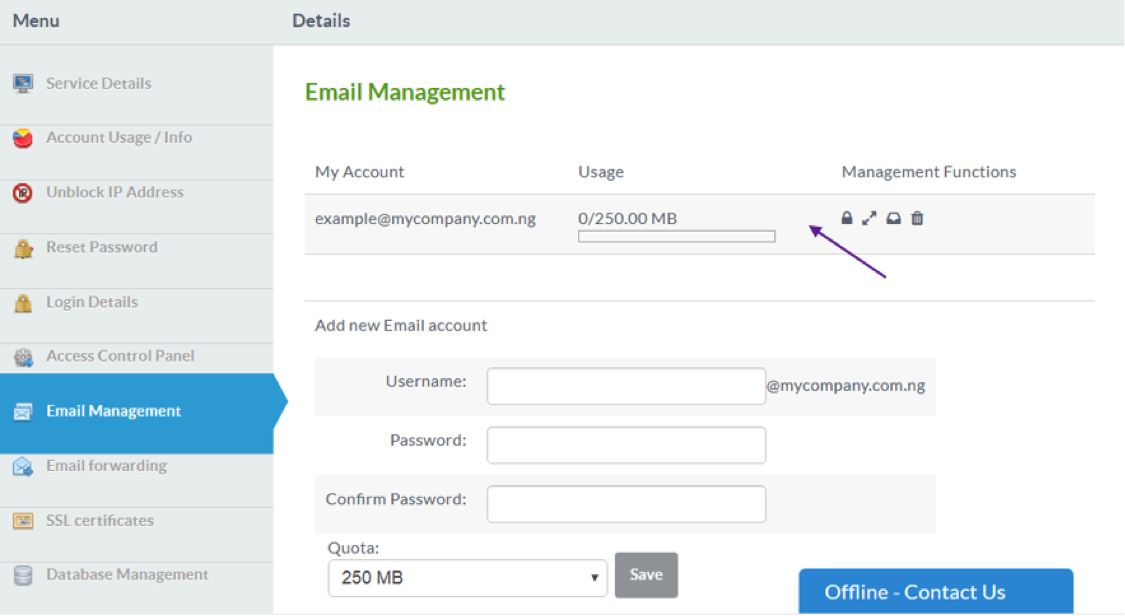Click the certificate icon beside SSL certificates
This screenshot has height=616, width=1125.
pyautogui.click(x=23, y=521)
